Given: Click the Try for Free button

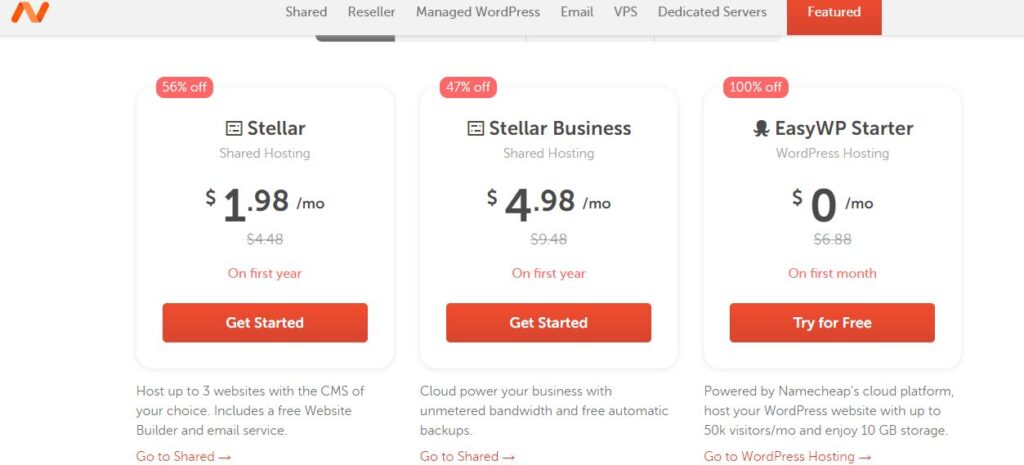Looking at the screenshot, I should click(x=832, y=323).
